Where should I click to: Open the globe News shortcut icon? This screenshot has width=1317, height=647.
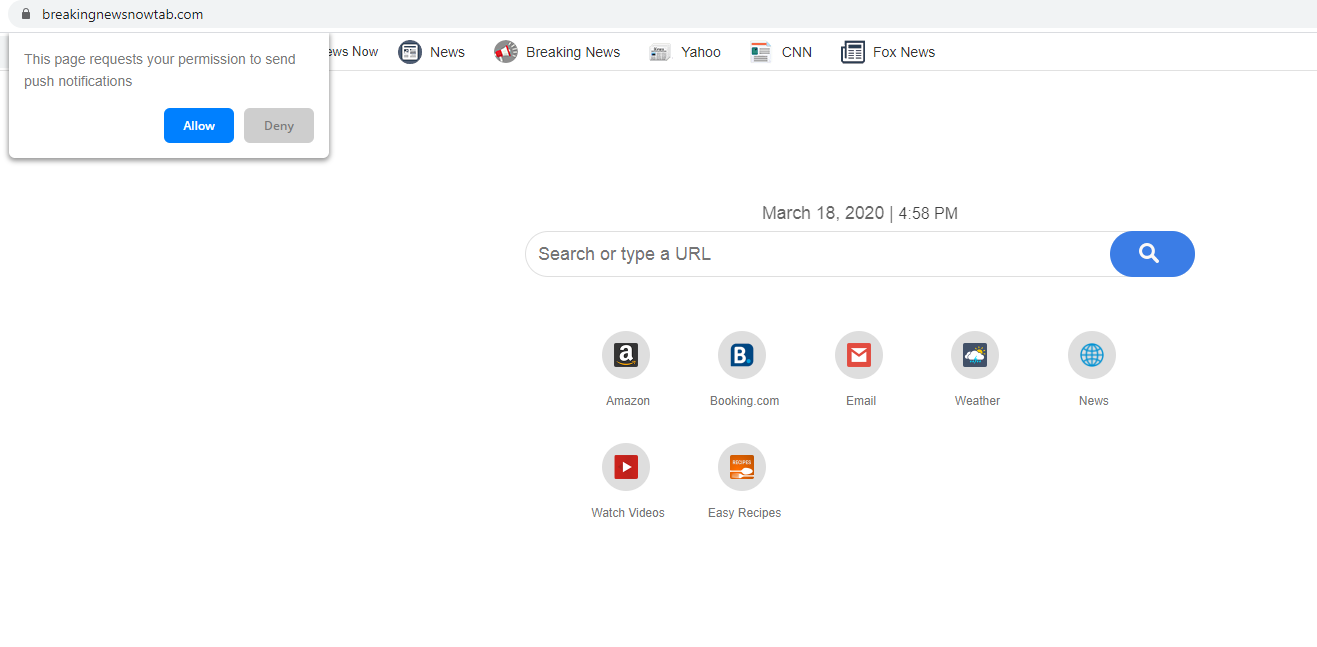pos(1092,355)
